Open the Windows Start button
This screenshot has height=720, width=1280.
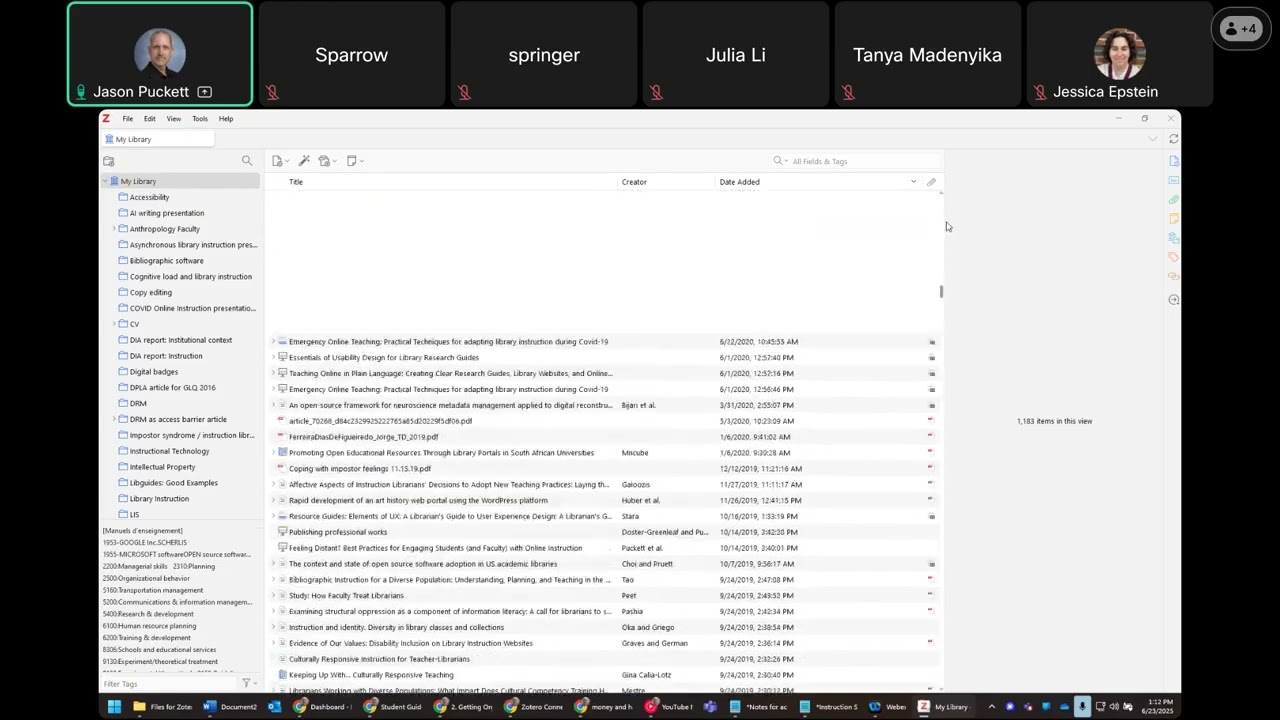[114, 707]
